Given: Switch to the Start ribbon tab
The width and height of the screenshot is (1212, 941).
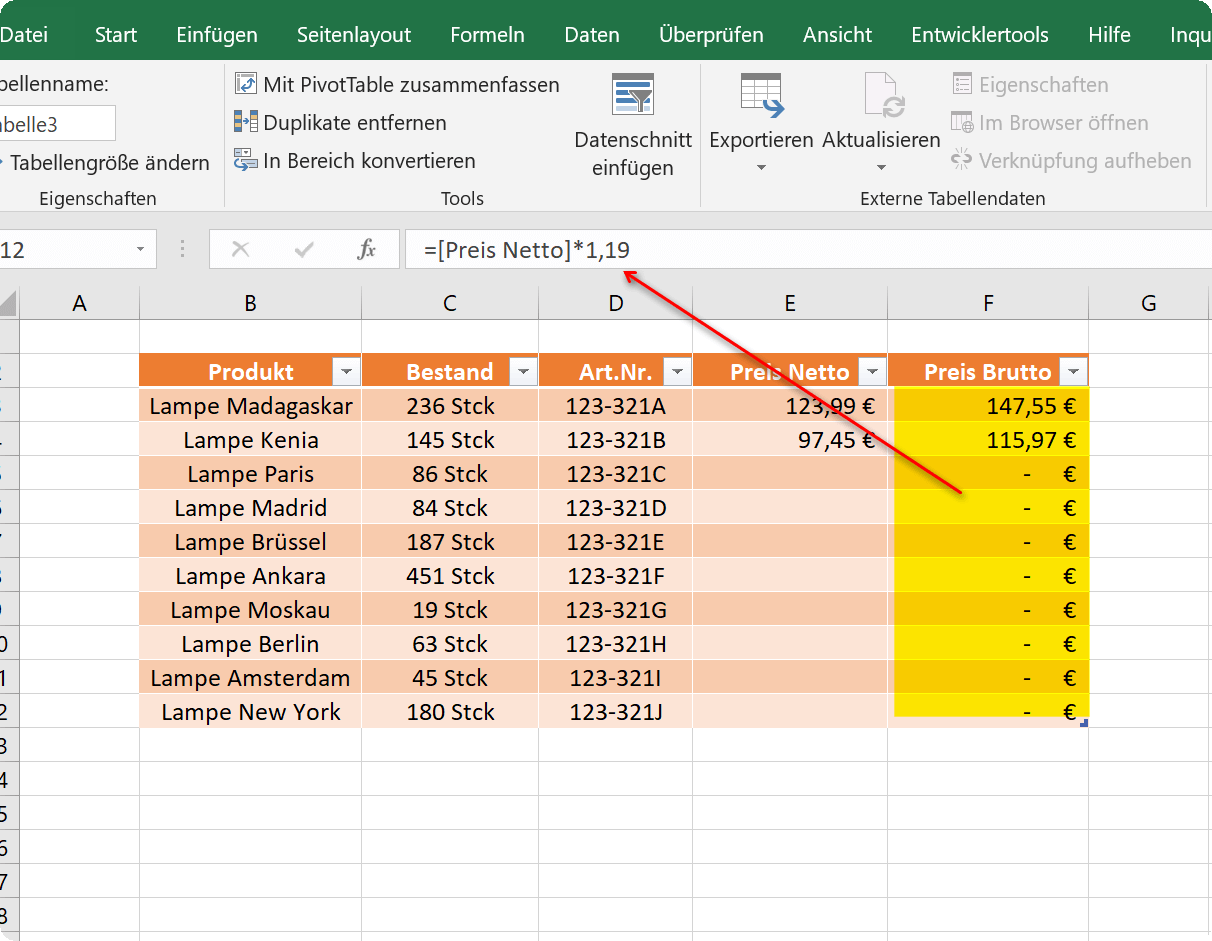Looking at the screenshot, I should coord(116,35).
